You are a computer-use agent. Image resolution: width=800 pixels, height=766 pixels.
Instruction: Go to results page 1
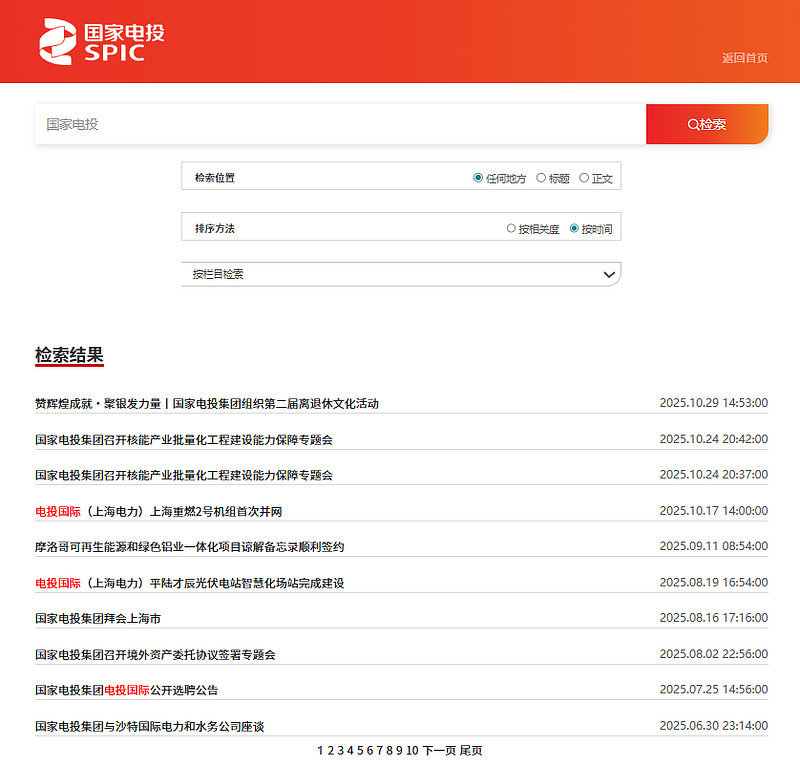click(x=320, y=751)
